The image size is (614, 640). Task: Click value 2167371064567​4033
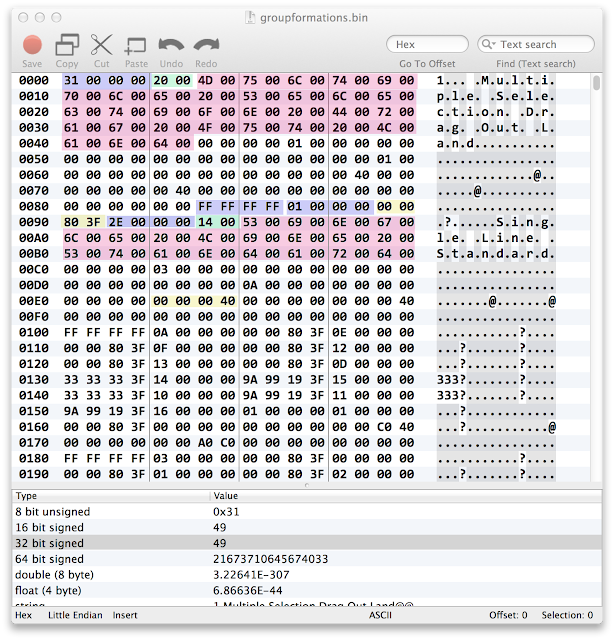coord(270,559)
